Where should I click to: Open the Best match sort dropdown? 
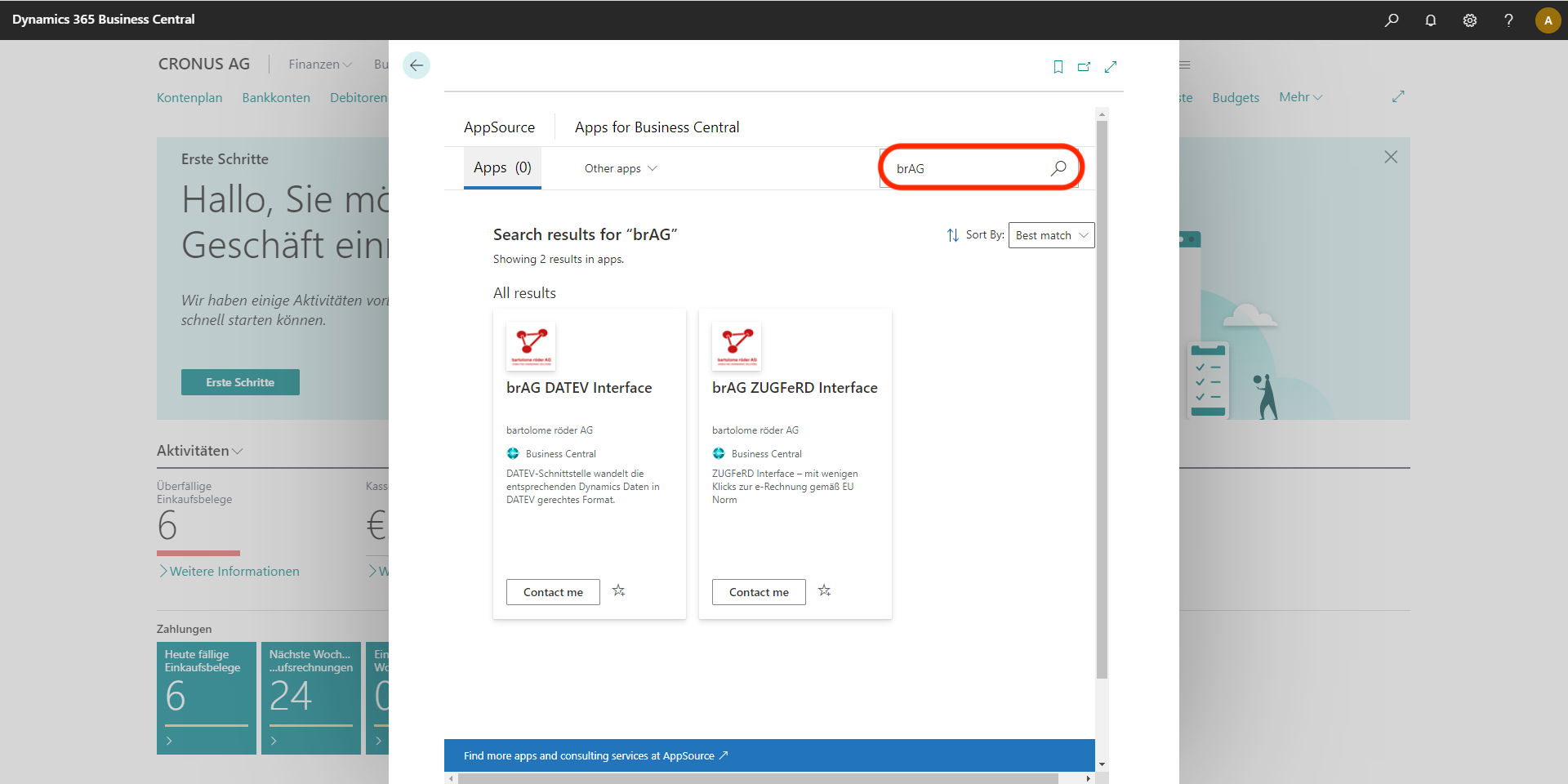[x=1051, y=235]
